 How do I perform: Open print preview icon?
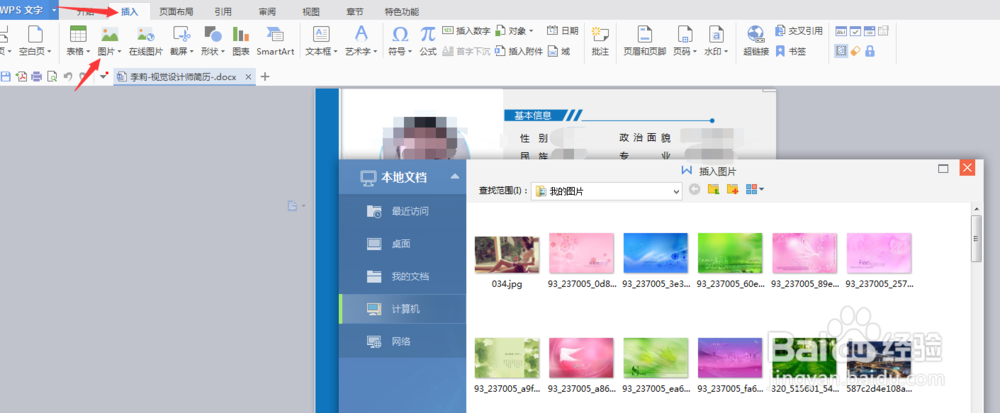[52, 76]
